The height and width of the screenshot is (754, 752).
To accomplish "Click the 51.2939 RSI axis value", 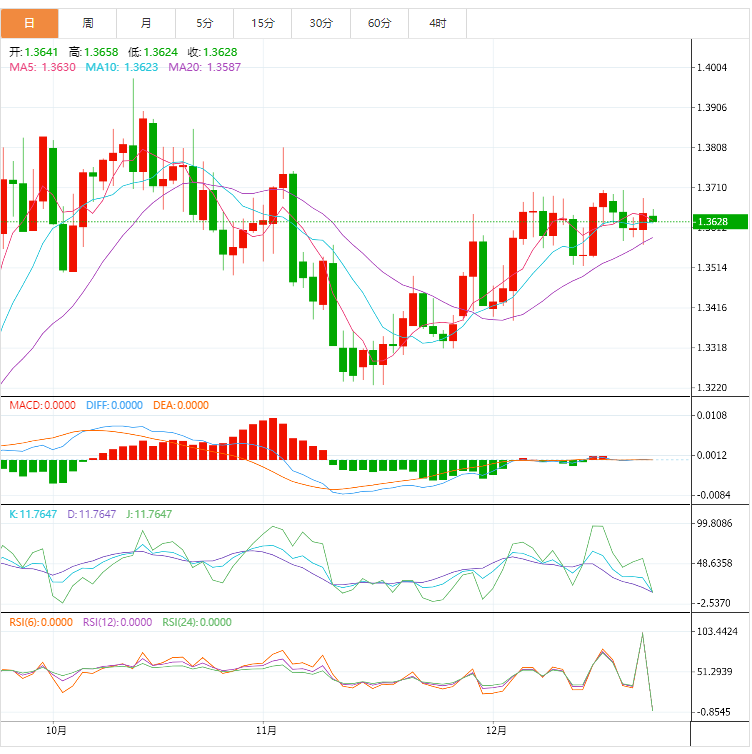I will click(714, 671).
